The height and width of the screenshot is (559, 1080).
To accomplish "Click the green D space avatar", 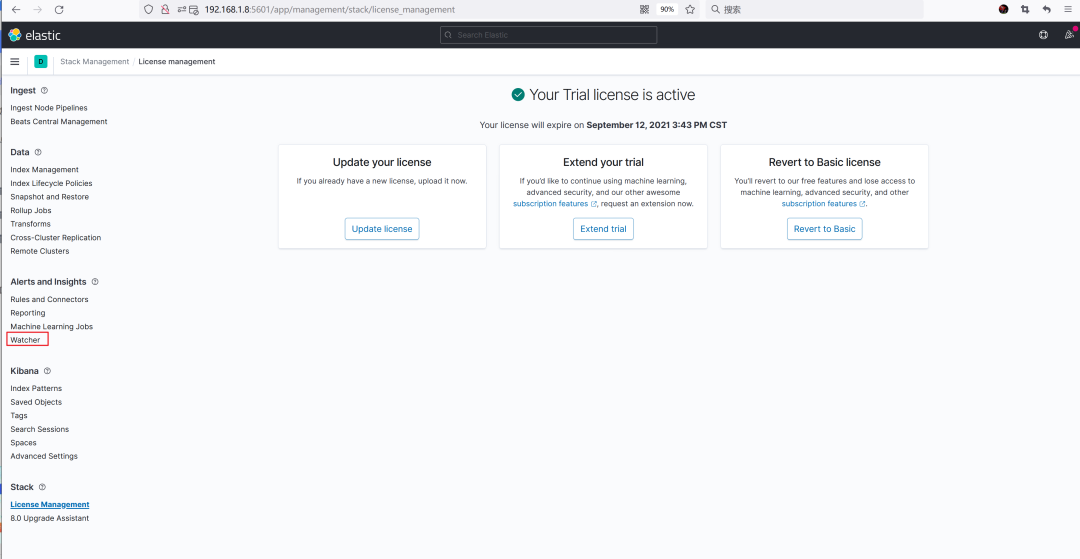I will tap(41, 61).
